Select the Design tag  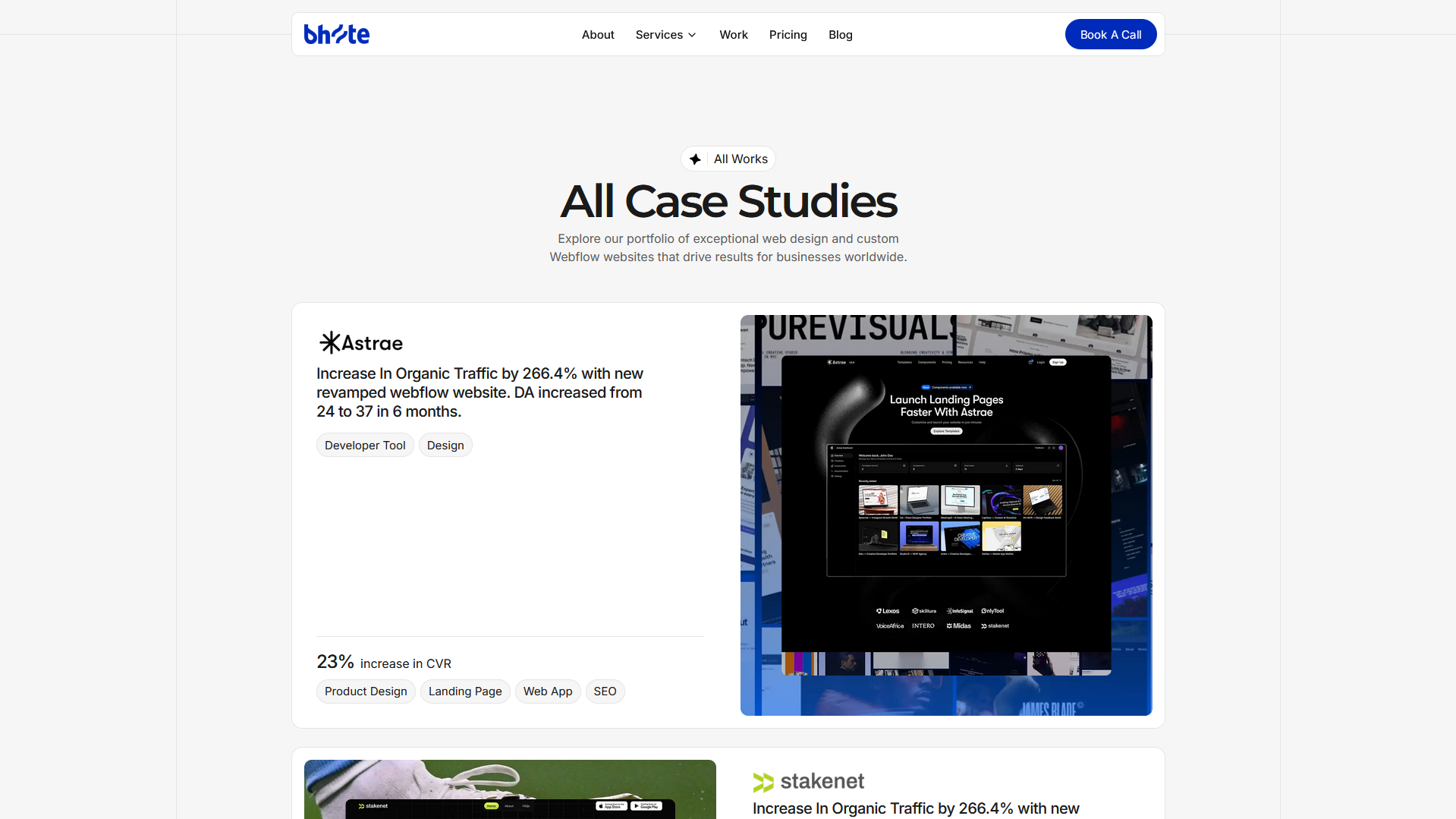point(445,445)
